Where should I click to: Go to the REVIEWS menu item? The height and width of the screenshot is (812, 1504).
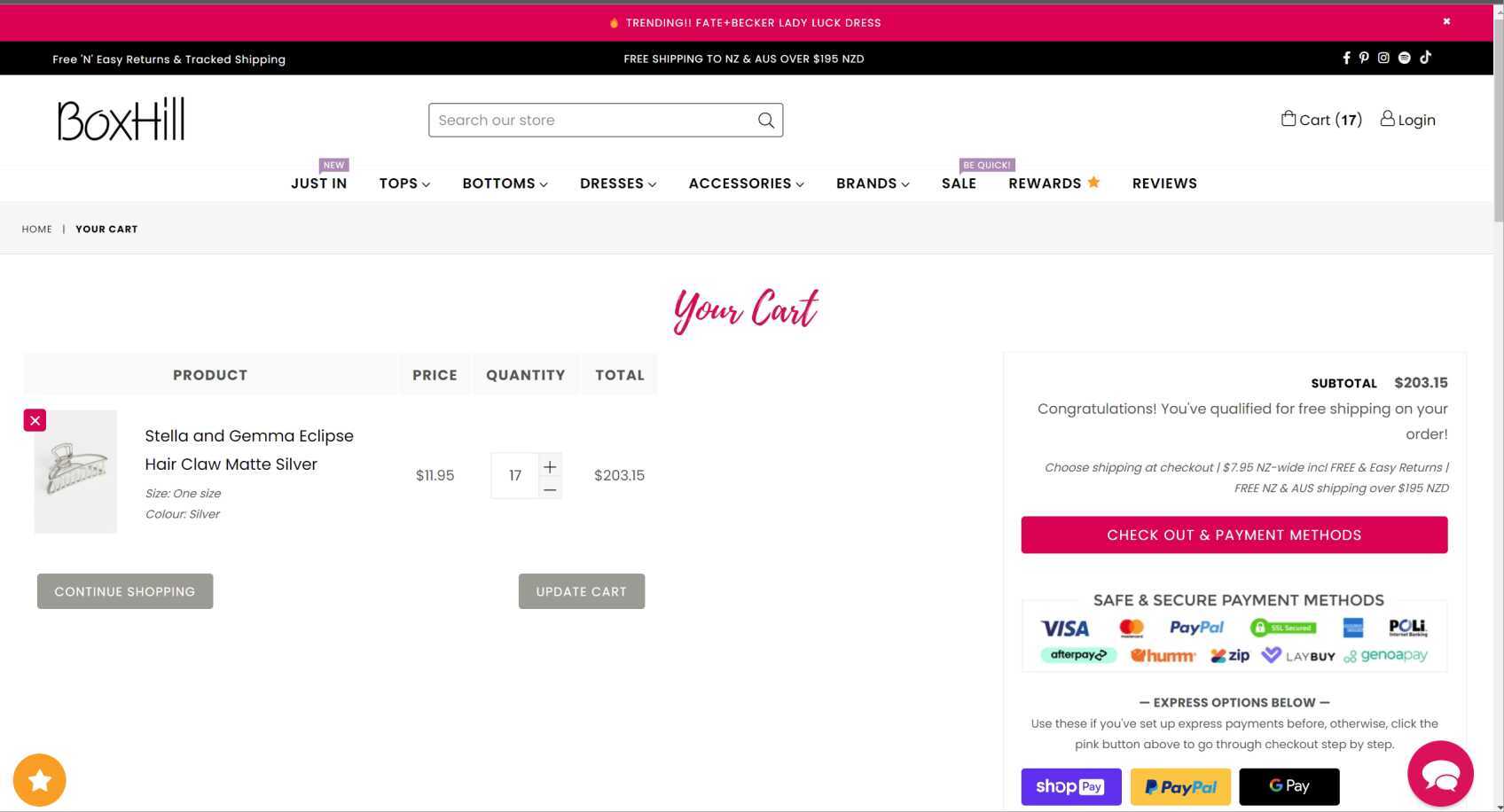(x=1164, y=183)
